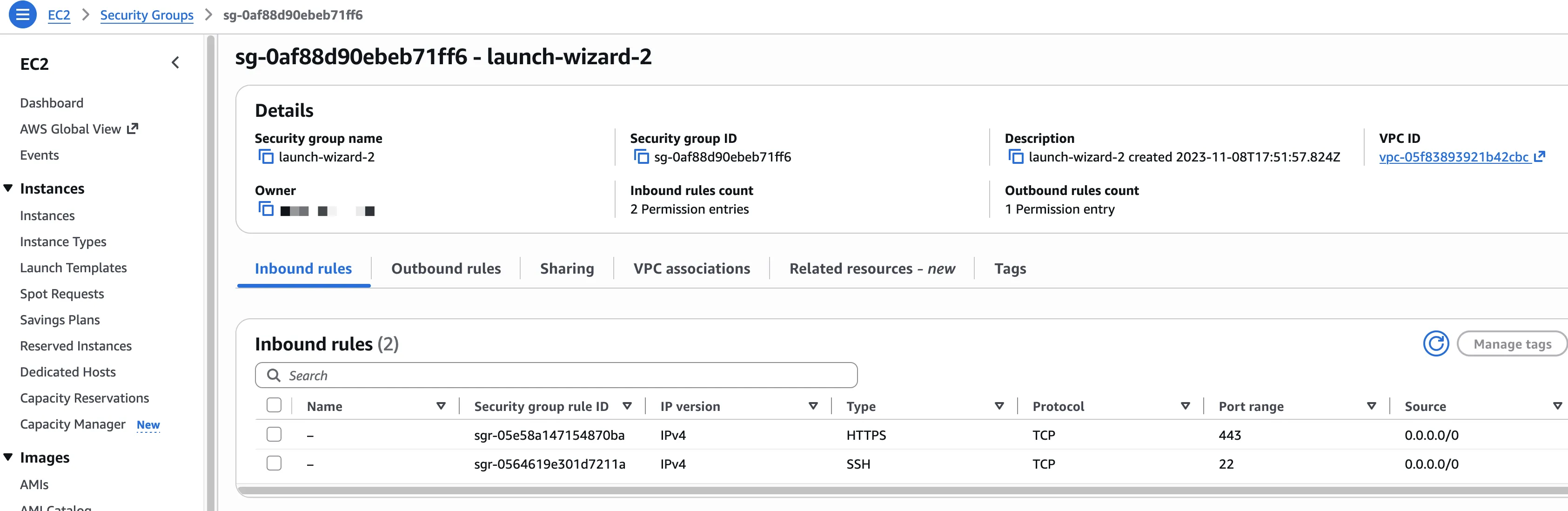This screenshot has width=1568, height=511.
Task: Open the Sharing tab
Action: tap(567, 269)
